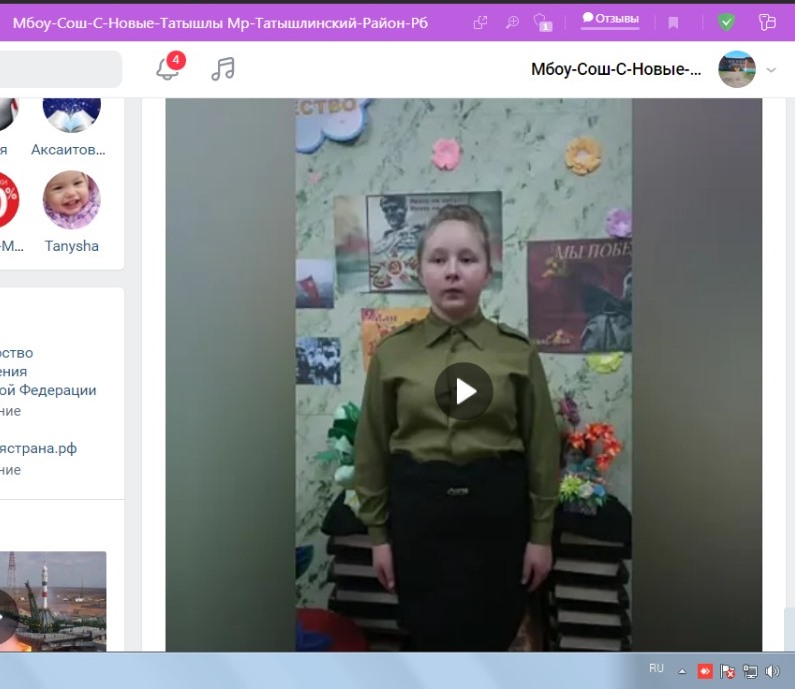The width and height of the screenshot is (795, 689).
Task: Click the green shield protection icon
Action: click(x=726, y=22)
